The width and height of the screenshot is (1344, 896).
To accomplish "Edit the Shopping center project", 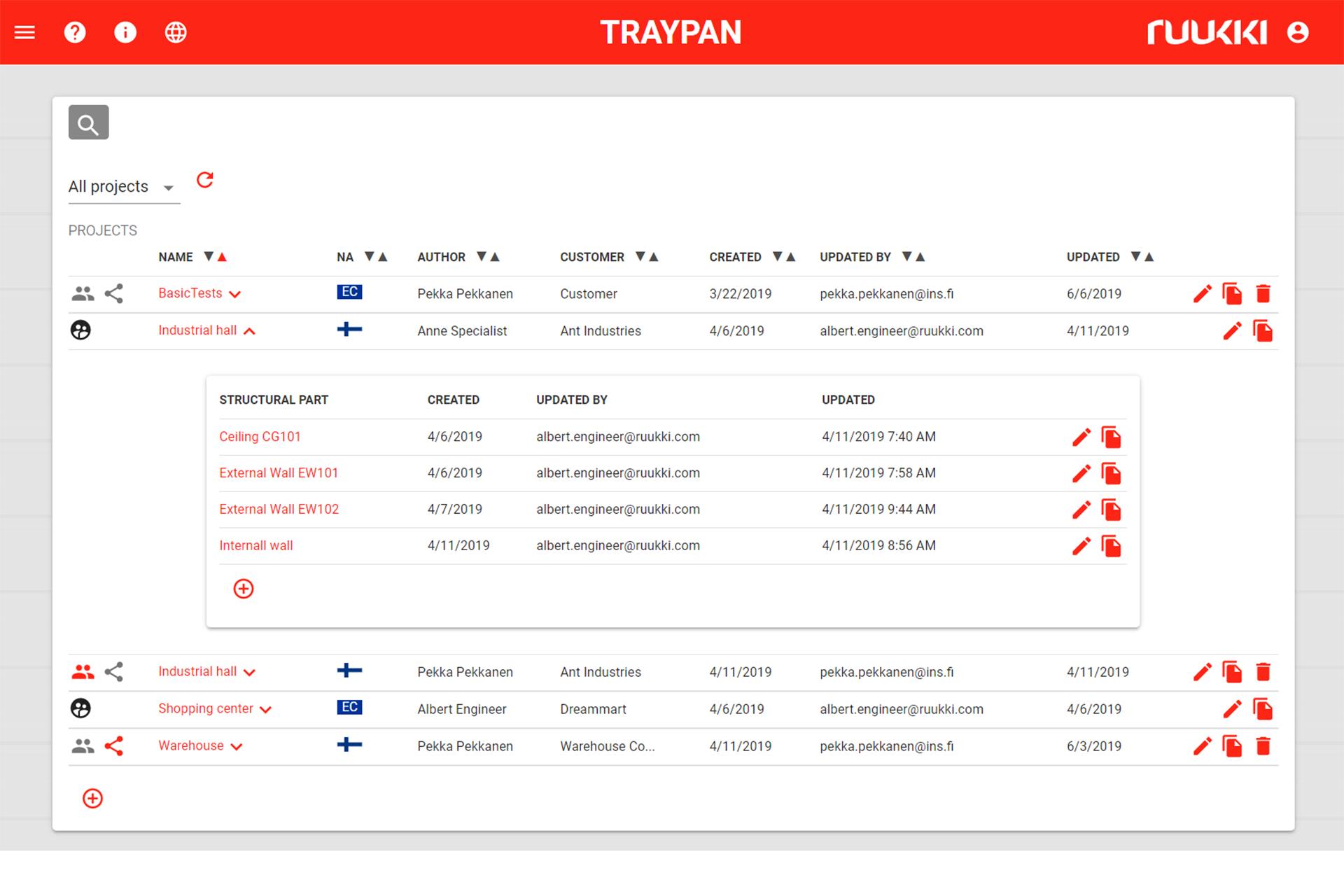I will pos(1232,709).
